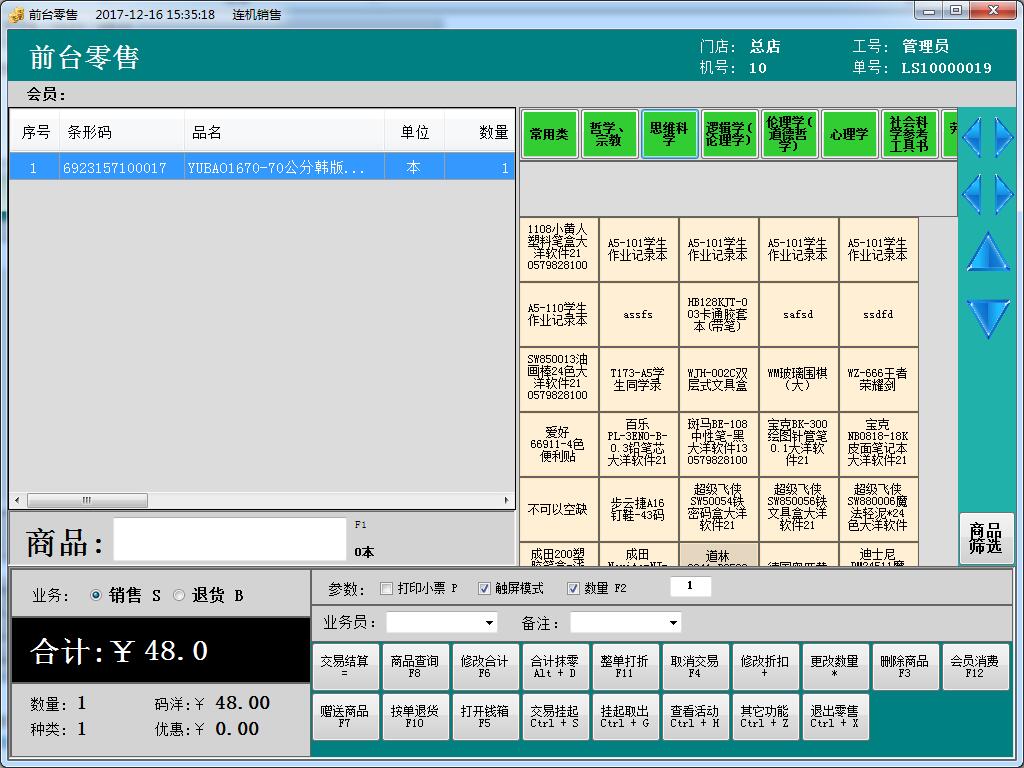The image size is (1024, 768).
Task: Select the 思维科学 category tab
Action: pos(669,134)
